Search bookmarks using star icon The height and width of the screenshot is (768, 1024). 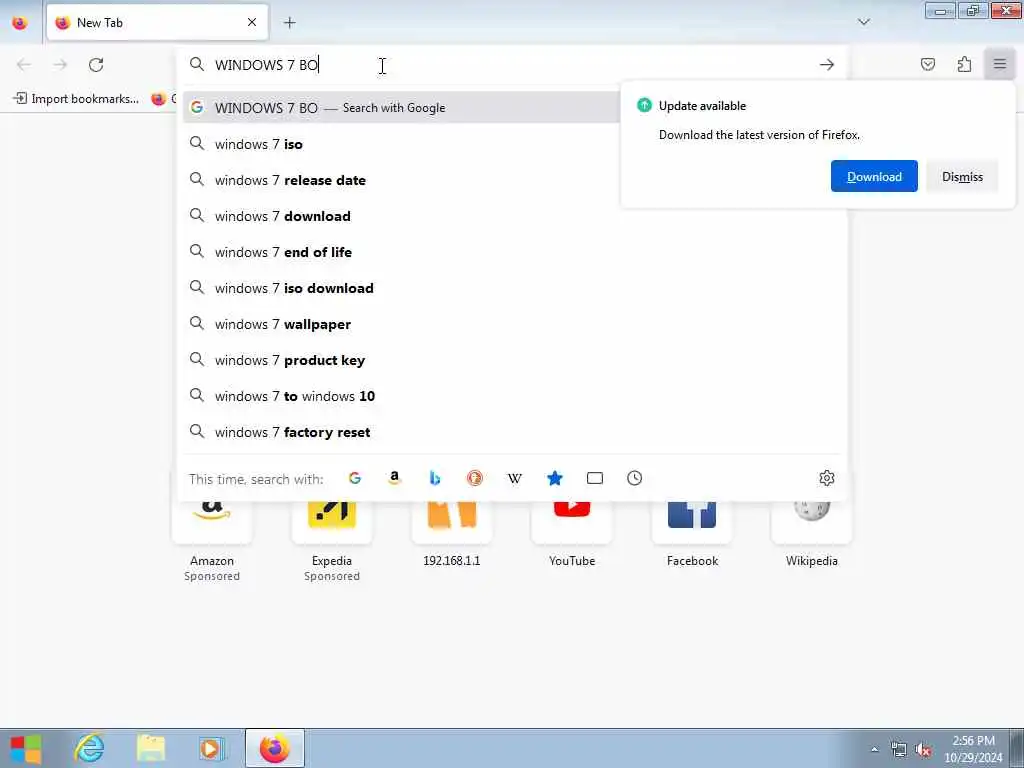554,478
